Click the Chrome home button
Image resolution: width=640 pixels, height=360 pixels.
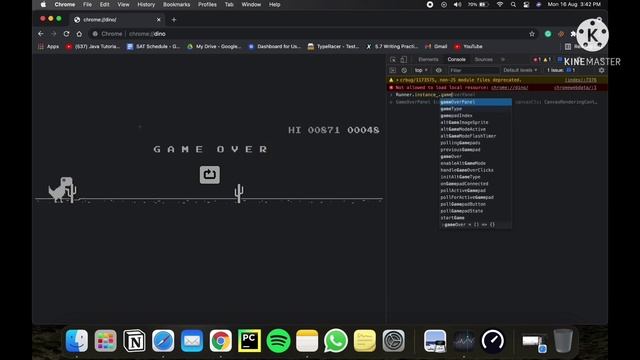coord(79,34)
